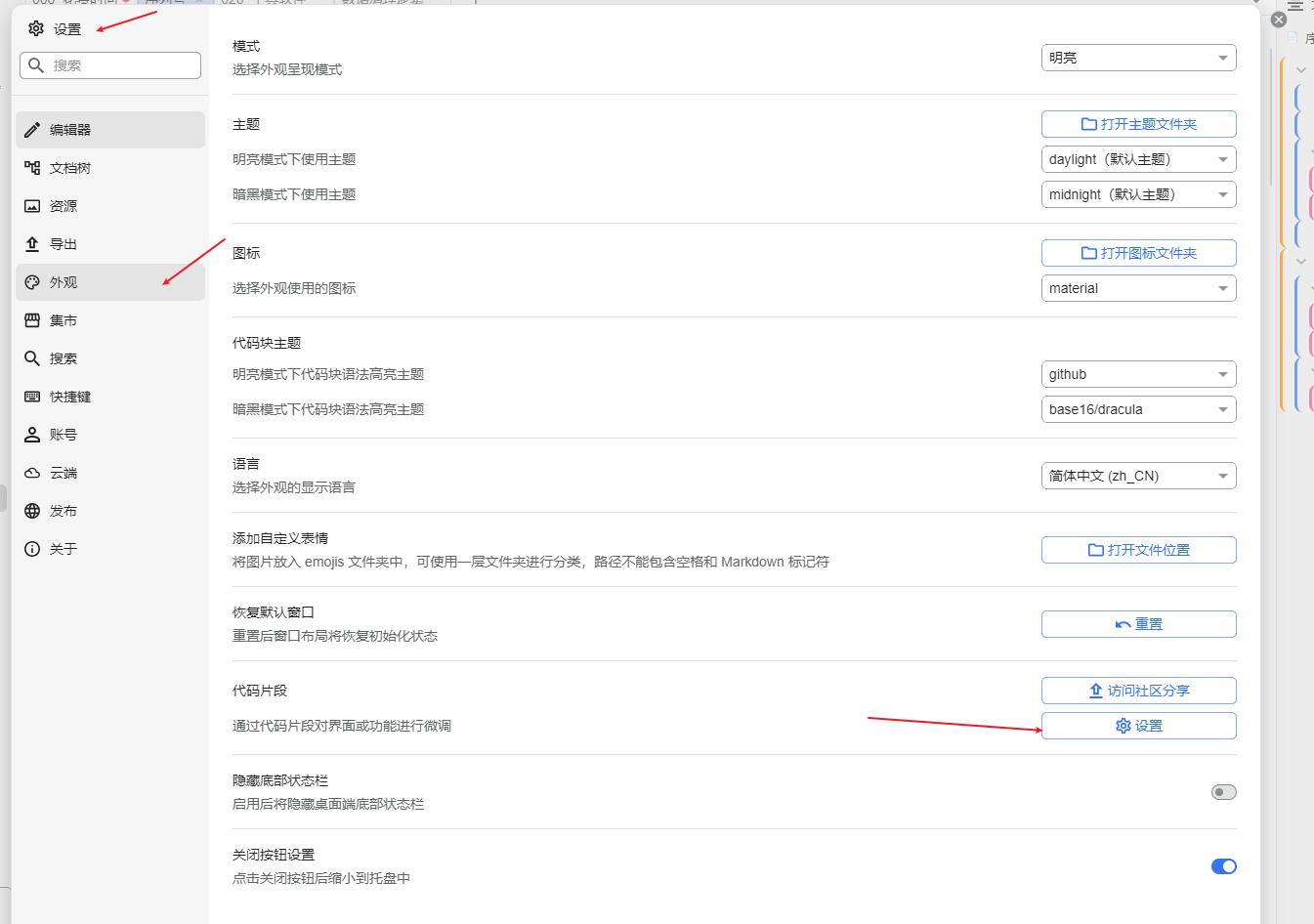Click the pencil icon for 编辑器
This screenshot has width=1314, height=924.
(32, 130)
